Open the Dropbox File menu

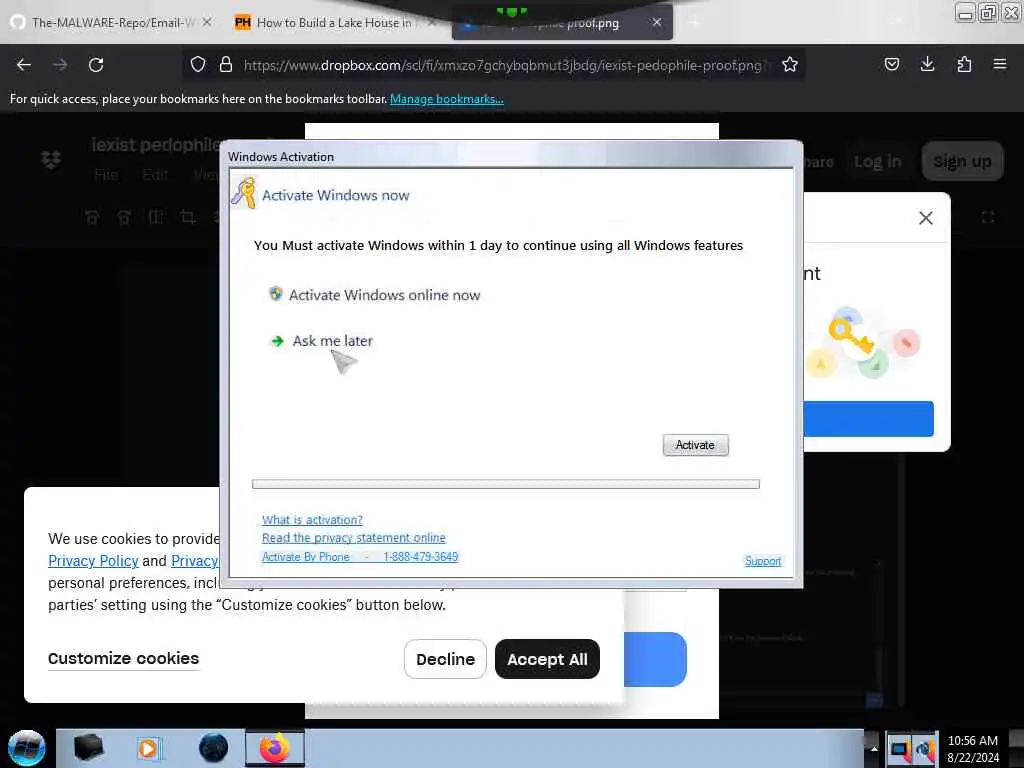coord(106,174)
